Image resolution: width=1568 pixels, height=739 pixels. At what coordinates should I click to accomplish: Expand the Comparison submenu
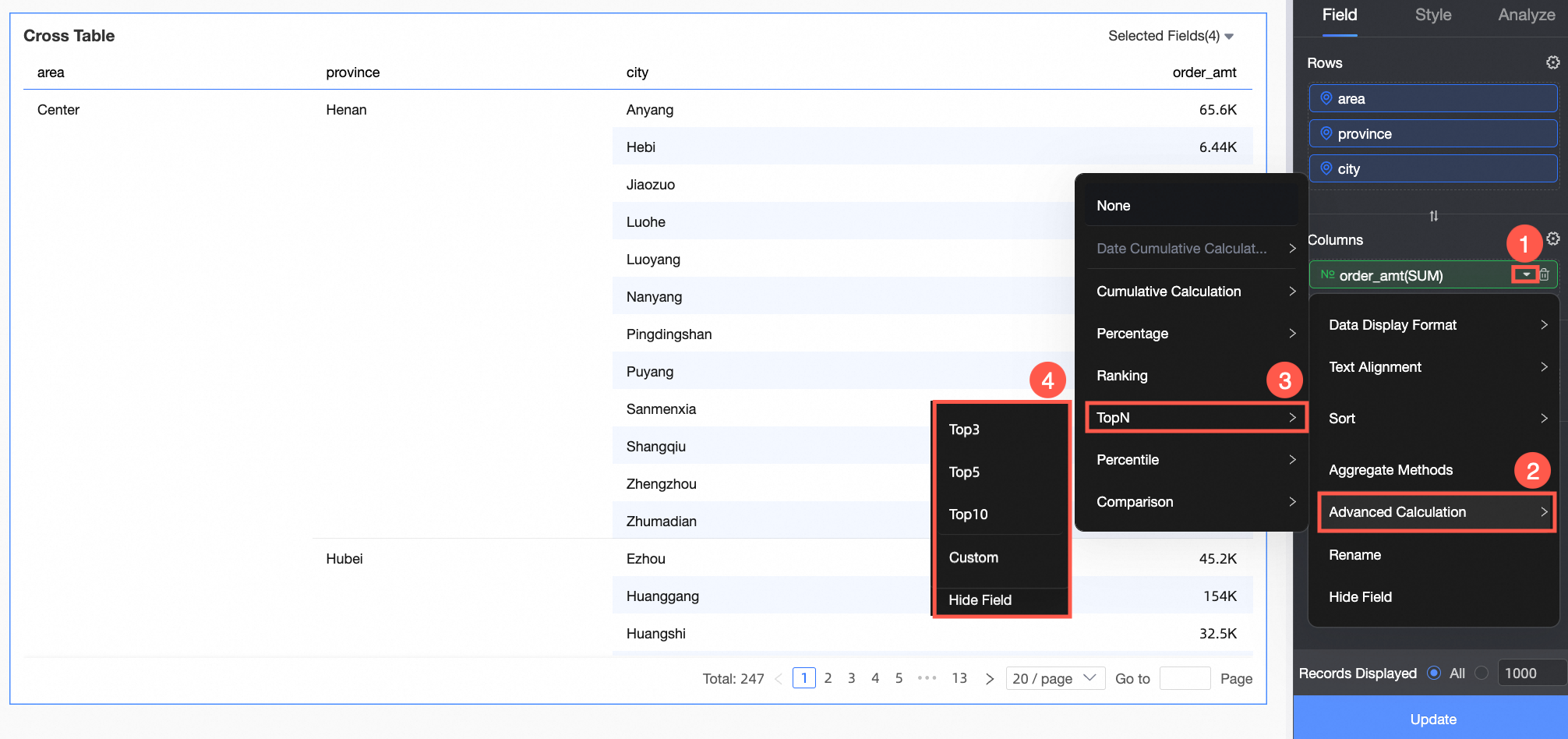(x=1195, y=502)
